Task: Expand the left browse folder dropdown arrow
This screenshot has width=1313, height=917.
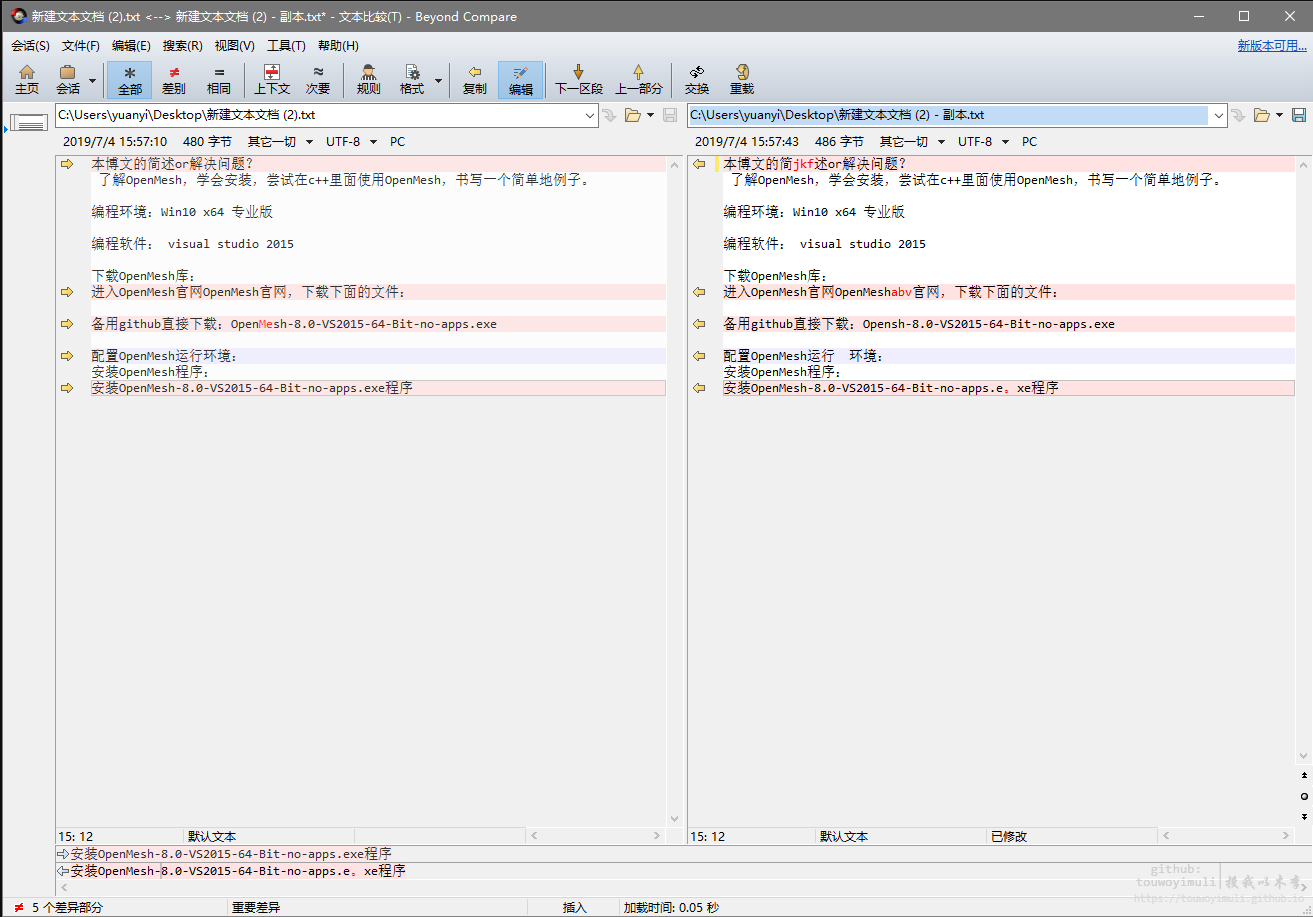Action: click(650, 115)
